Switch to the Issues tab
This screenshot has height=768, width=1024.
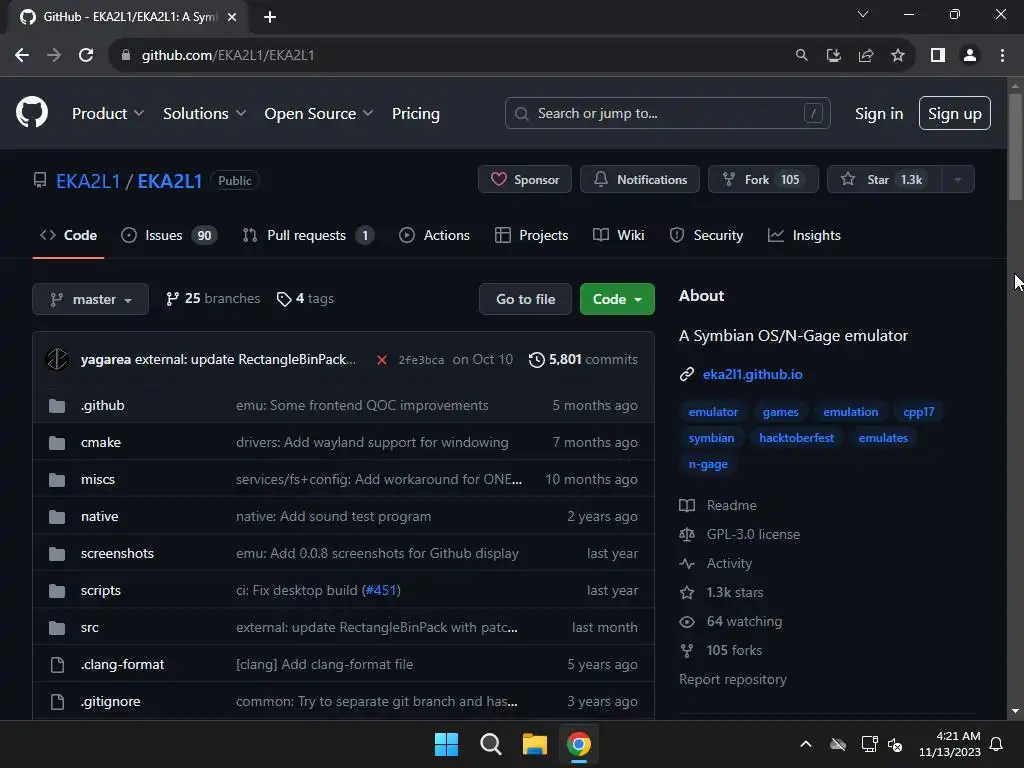[x=169, y=236]
